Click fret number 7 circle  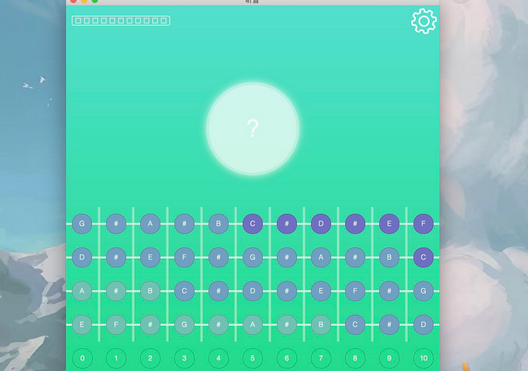pos(321,358)
